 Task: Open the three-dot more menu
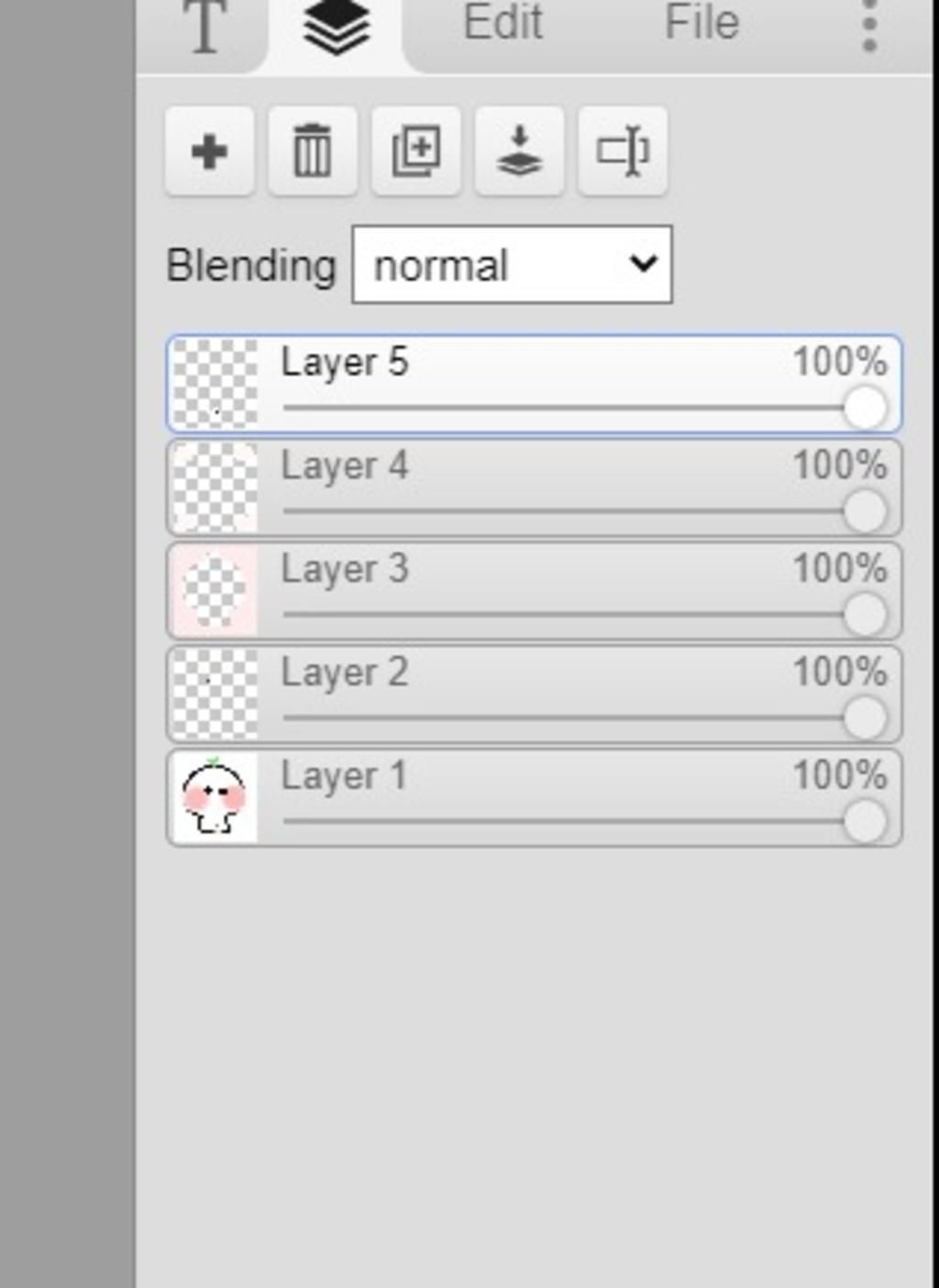[x=869, y=28]
